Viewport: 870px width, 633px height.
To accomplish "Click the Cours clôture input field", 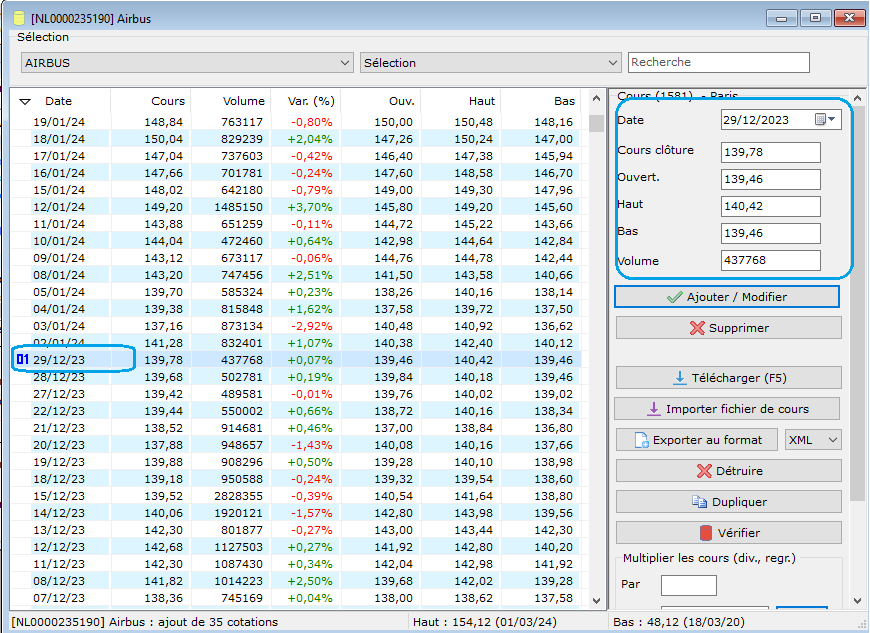I will tap(771, 152).
